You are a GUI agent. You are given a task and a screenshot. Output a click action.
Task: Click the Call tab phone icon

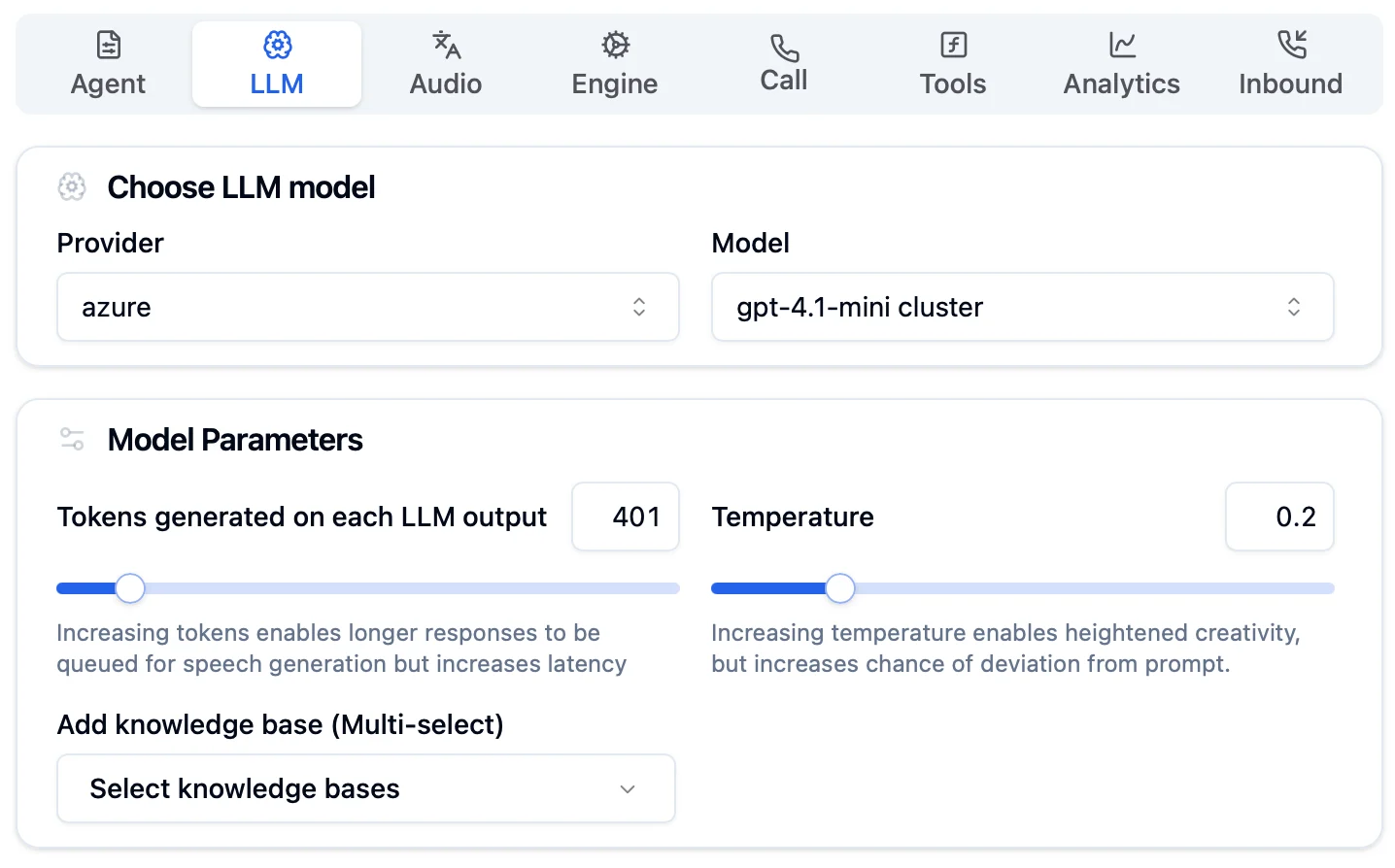(784, 48)
